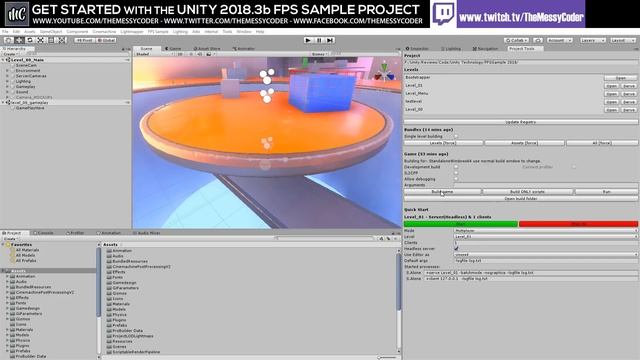Select the Scale tool in toolbar
This screenshot has width=640, height=360.
[x=40, y=40]
